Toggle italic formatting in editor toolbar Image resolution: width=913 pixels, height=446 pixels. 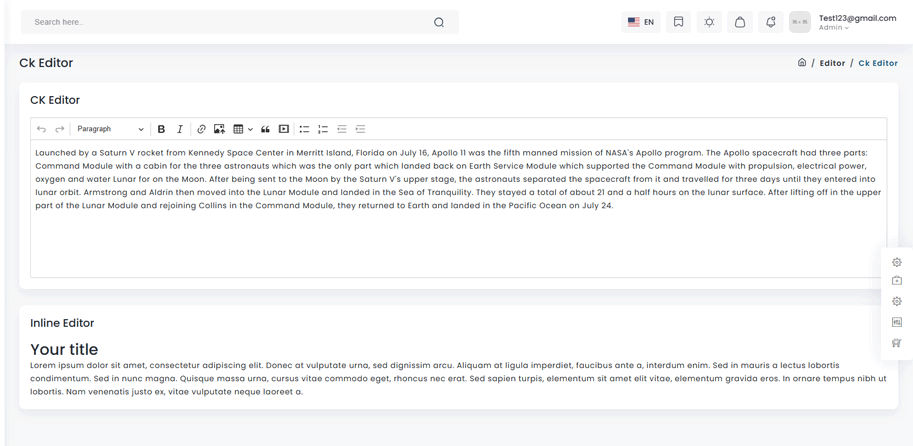pyautogui.click(x=180, y=129)
